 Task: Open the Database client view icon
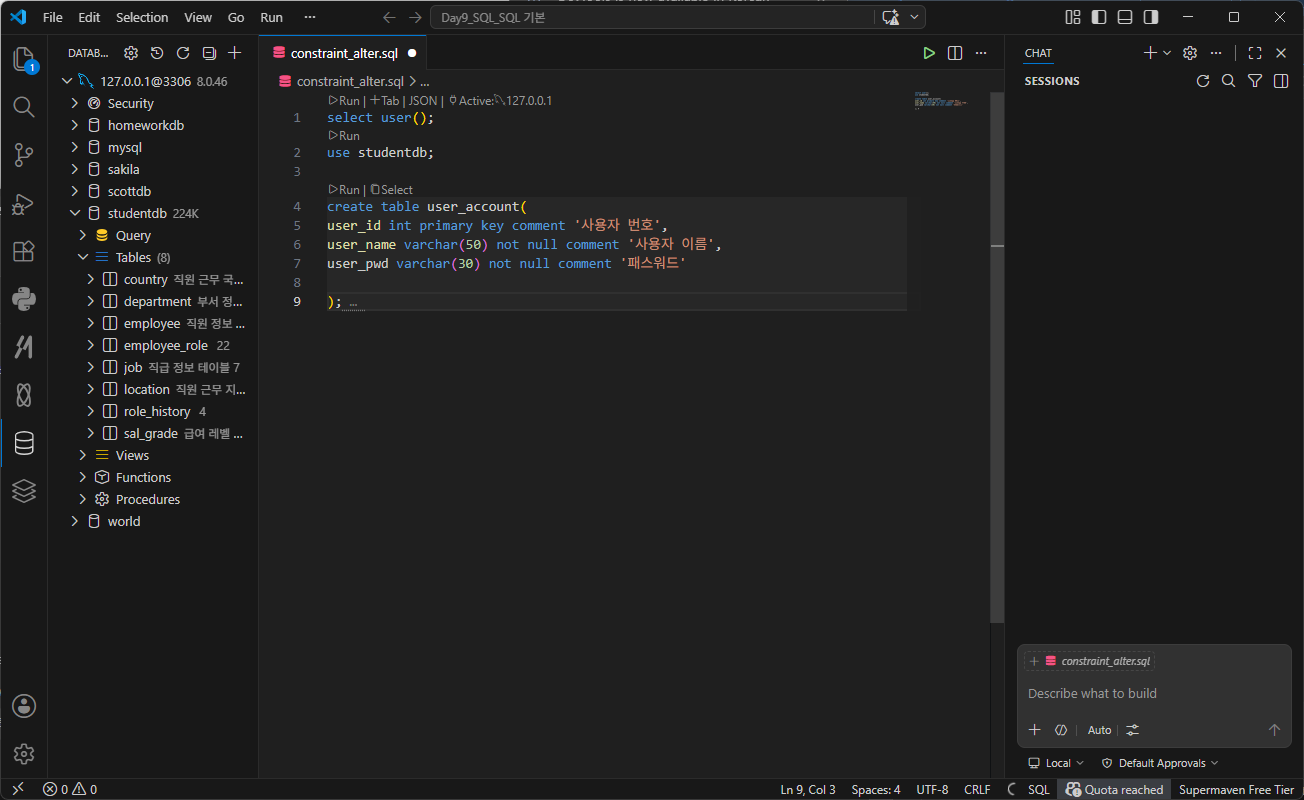point(24,443)
